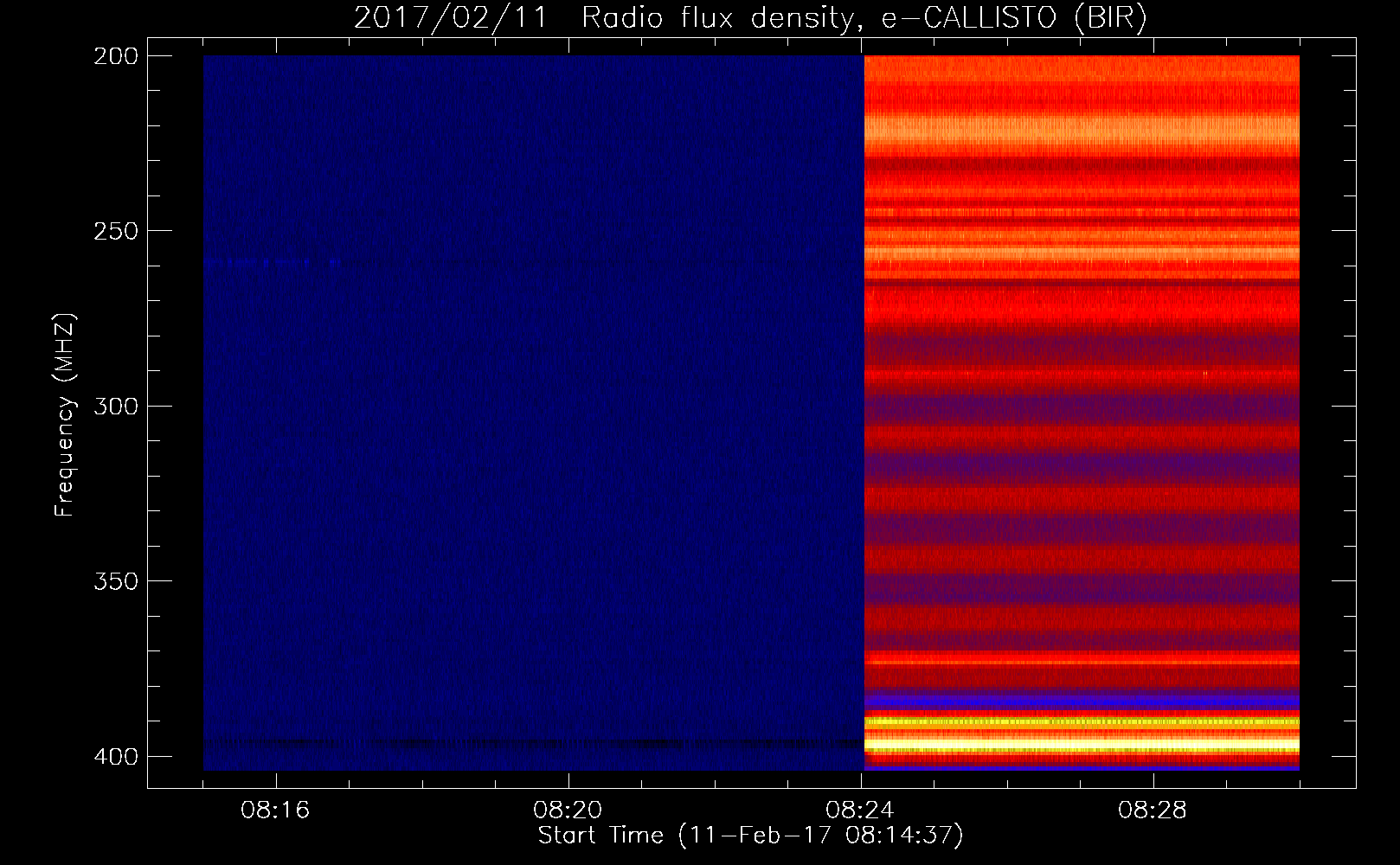
Task: Click the 08:24 time tick label
Action: [860, 811]
